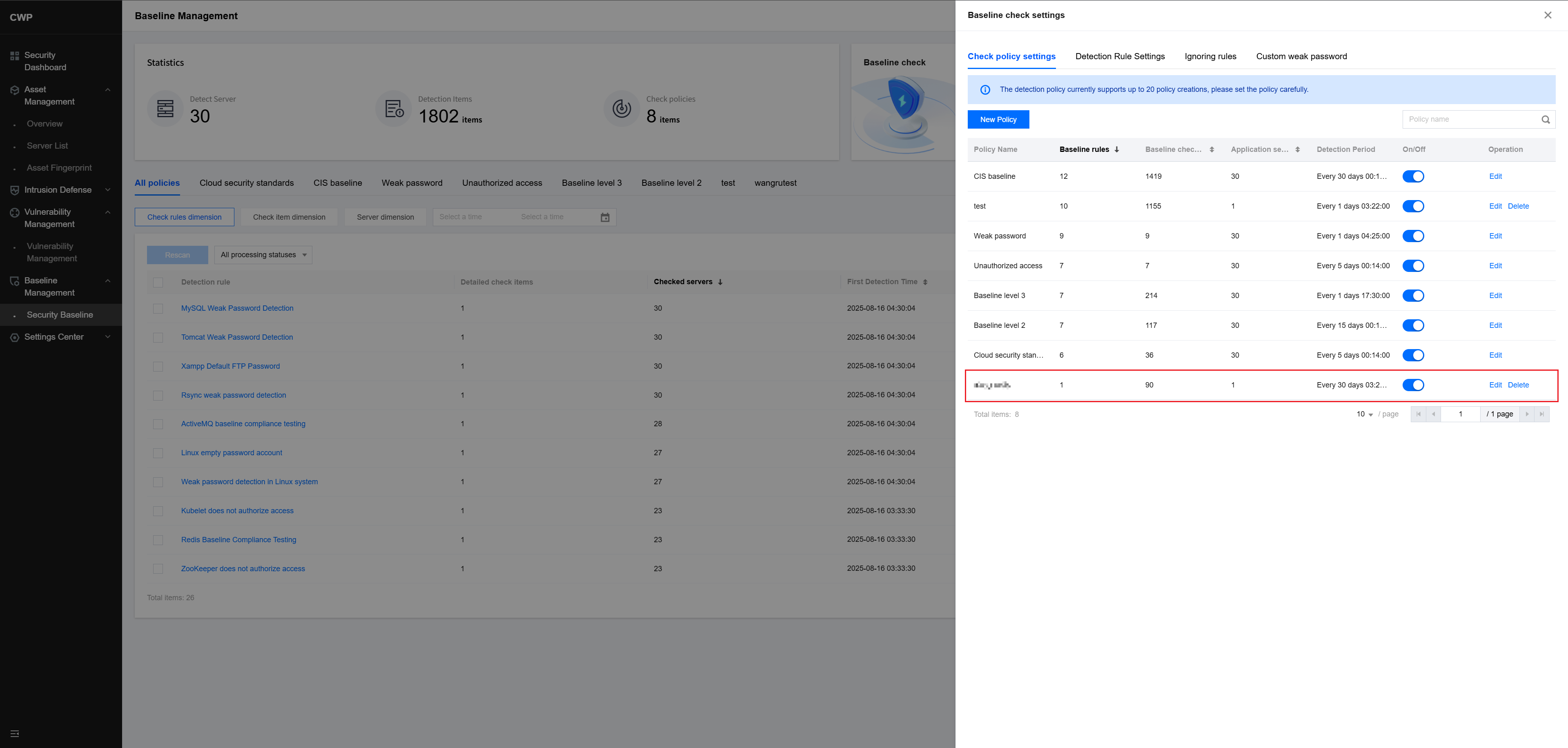Image resolution: width=1568 pixels, height=748 pixels.
Task: Toggle the test policy switch
Action: [1413, 206]
